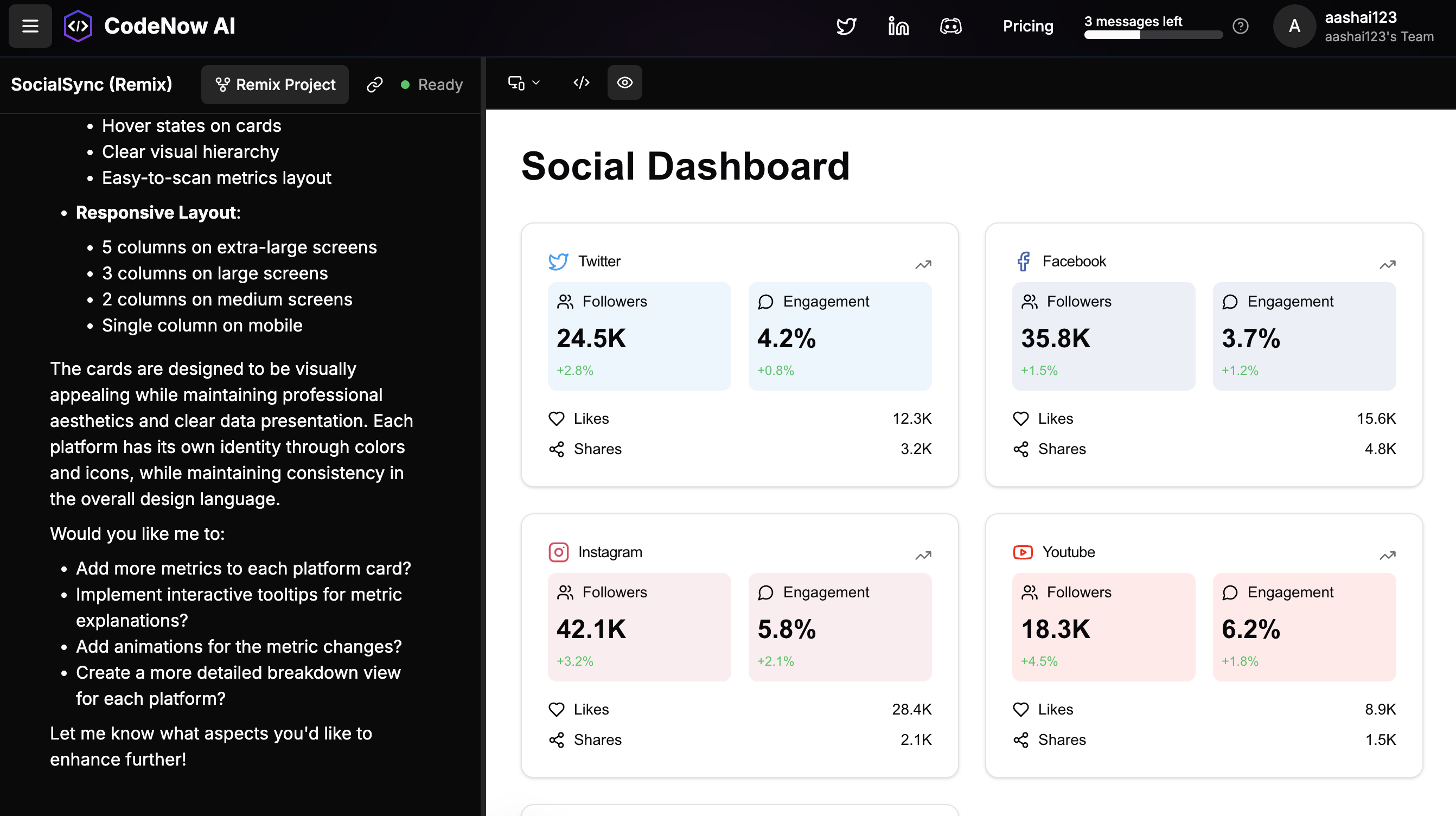This screenshot has width=1456, height=816.
Task: Click Twitter card trending arrow icon
Action: click(923, 264)
